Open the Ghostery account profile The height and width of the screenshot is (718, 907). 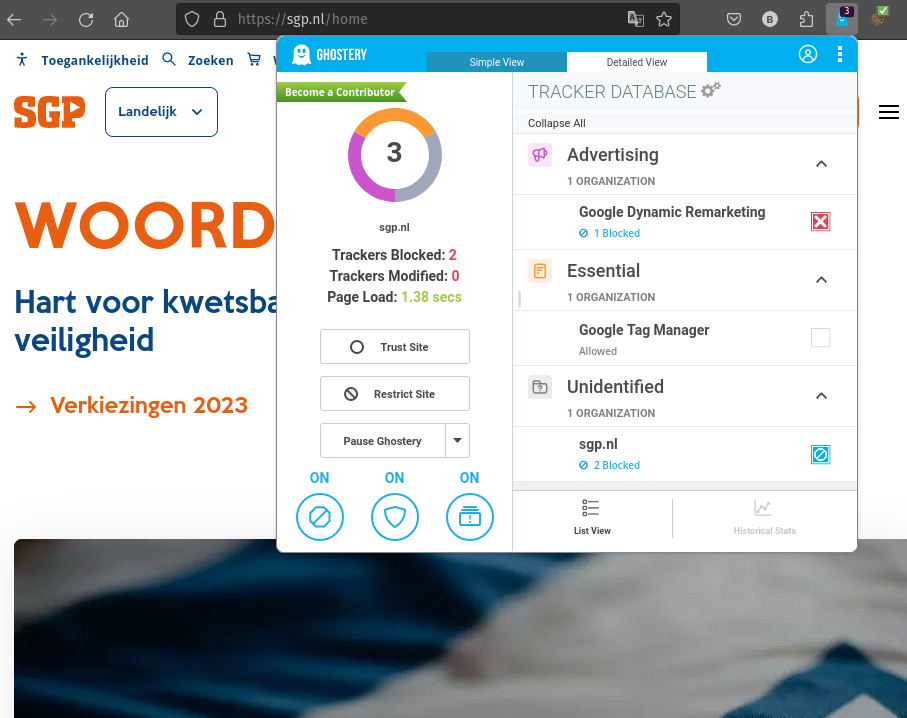pos(808,54)
